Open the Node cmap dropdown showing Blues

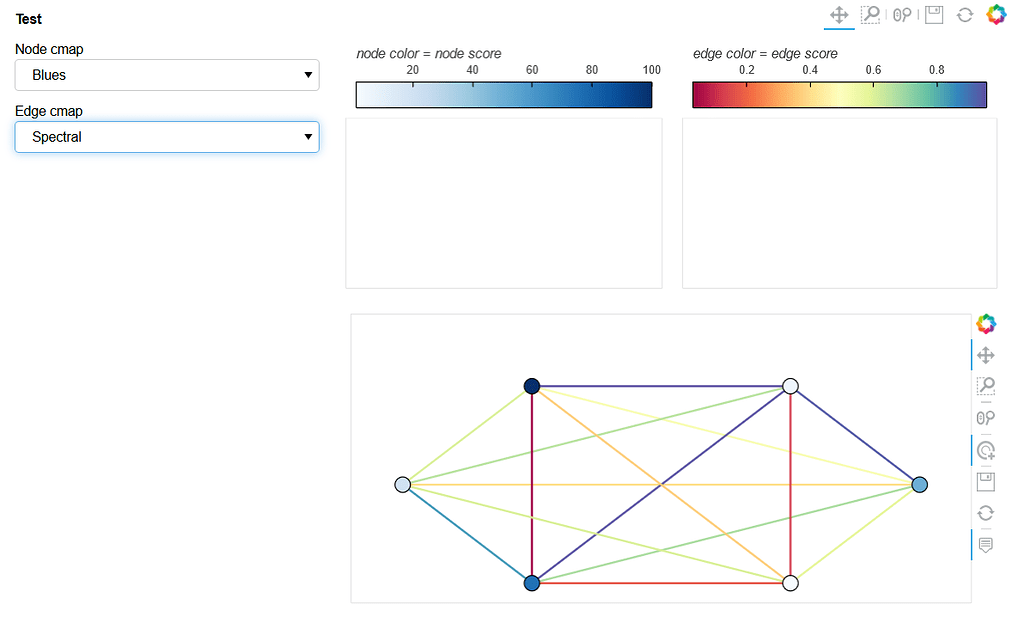(167, 75)
